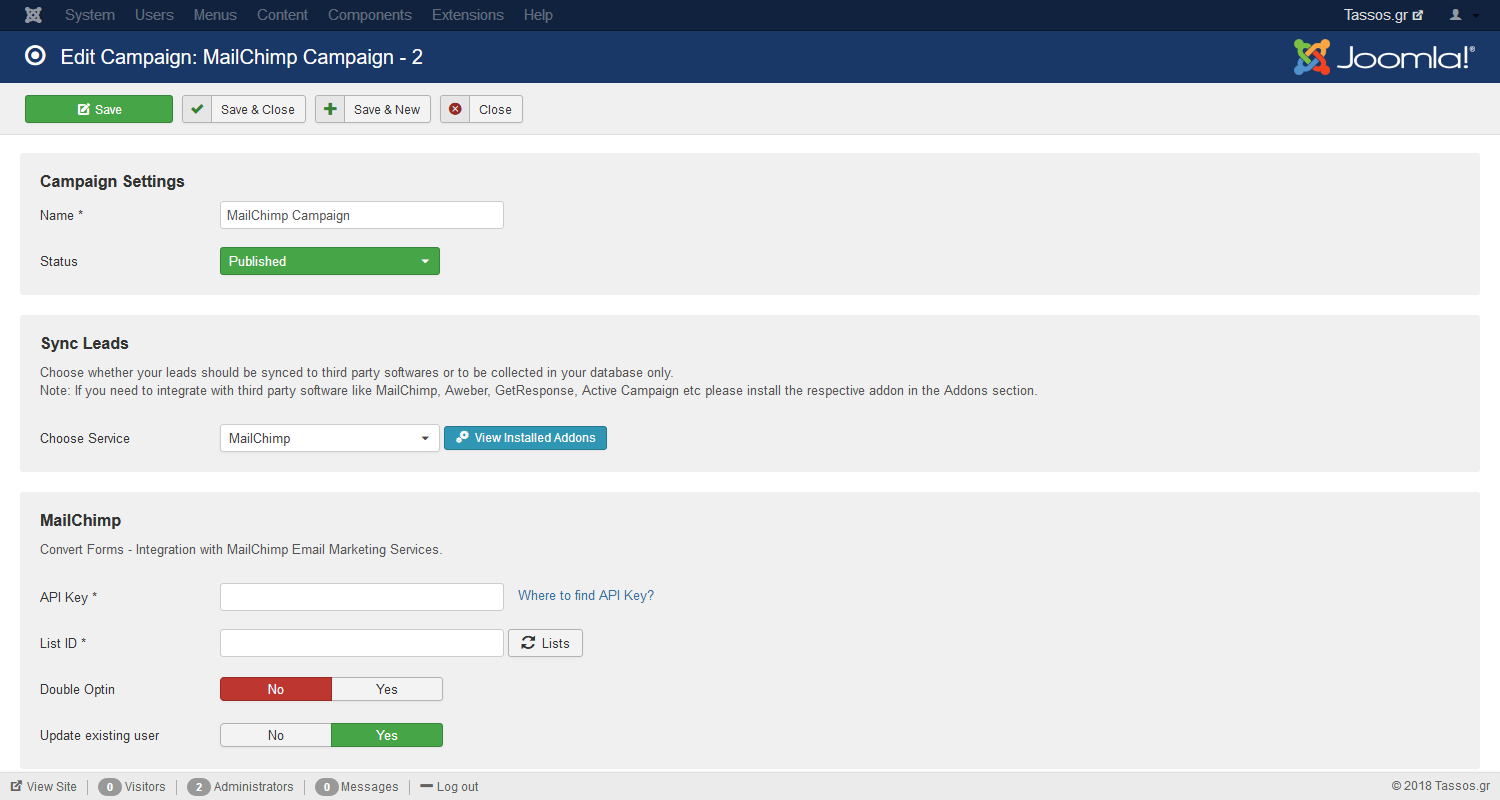Open the user account menu icon
This screenshot has width=1500, height=800.
(x=1456, y=15)
